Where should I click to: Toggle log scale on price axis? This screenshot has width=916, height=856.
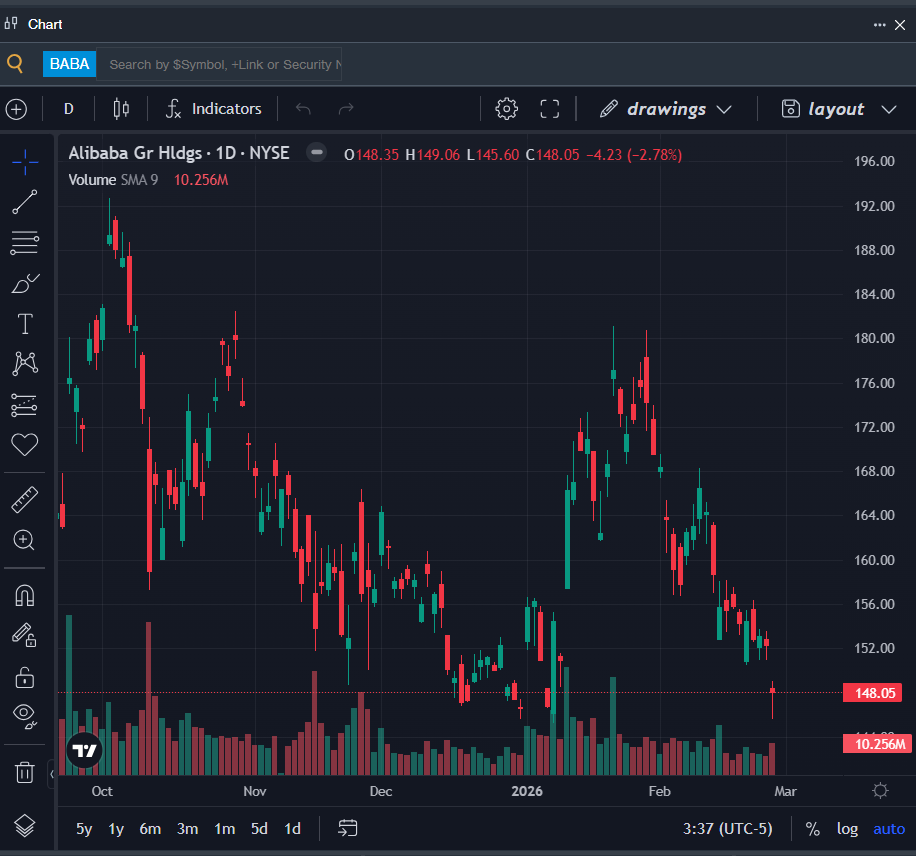(x=847, y=829)
